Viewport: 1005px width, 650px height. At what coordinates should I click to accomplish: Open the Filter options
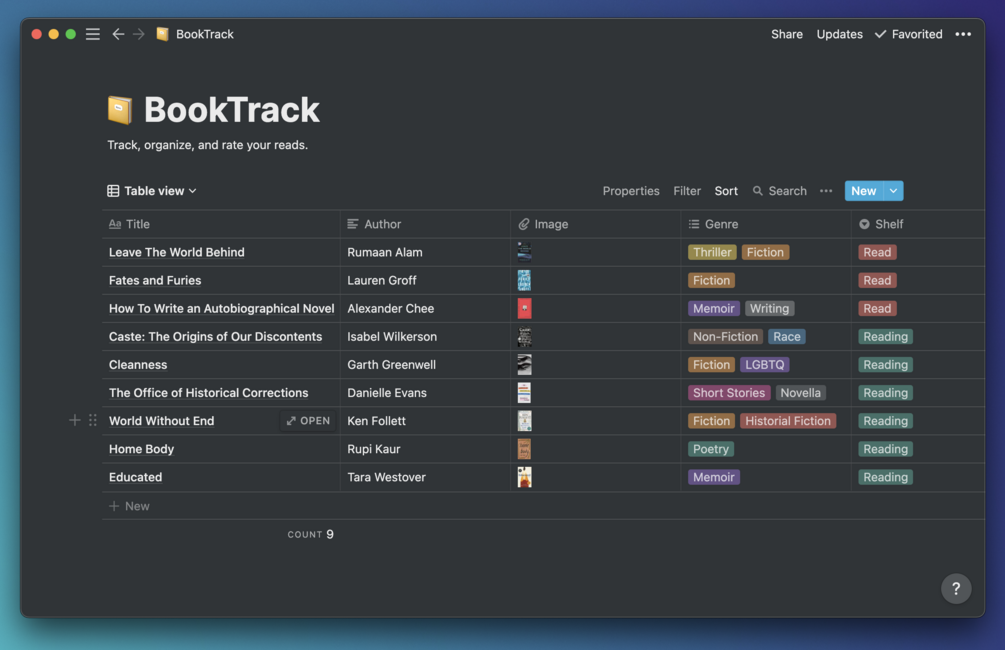tap(686, 191)
